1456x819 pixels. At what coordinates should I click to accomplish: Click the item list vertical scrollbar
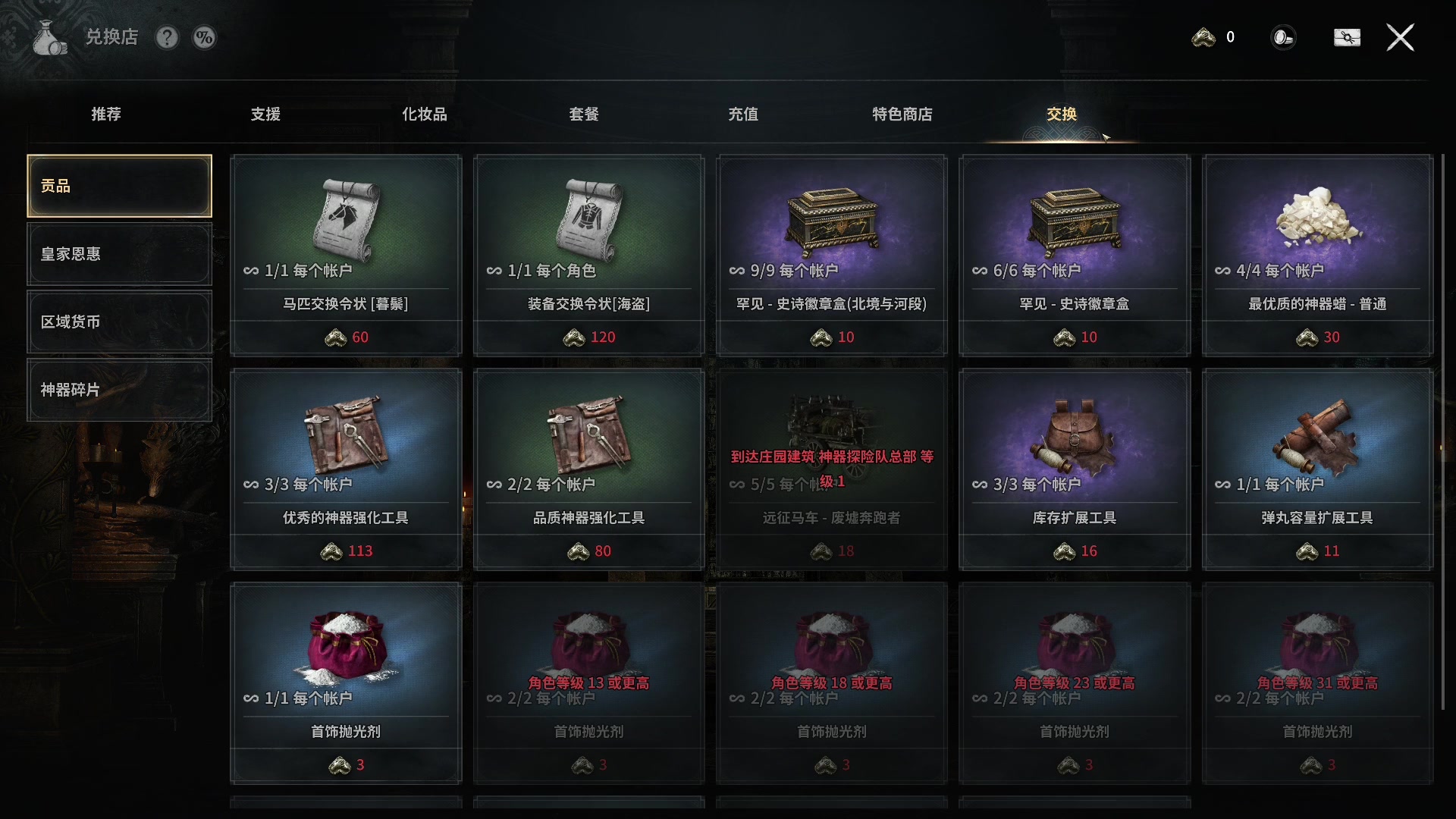pyautogui.click(x=1443, y=432)
